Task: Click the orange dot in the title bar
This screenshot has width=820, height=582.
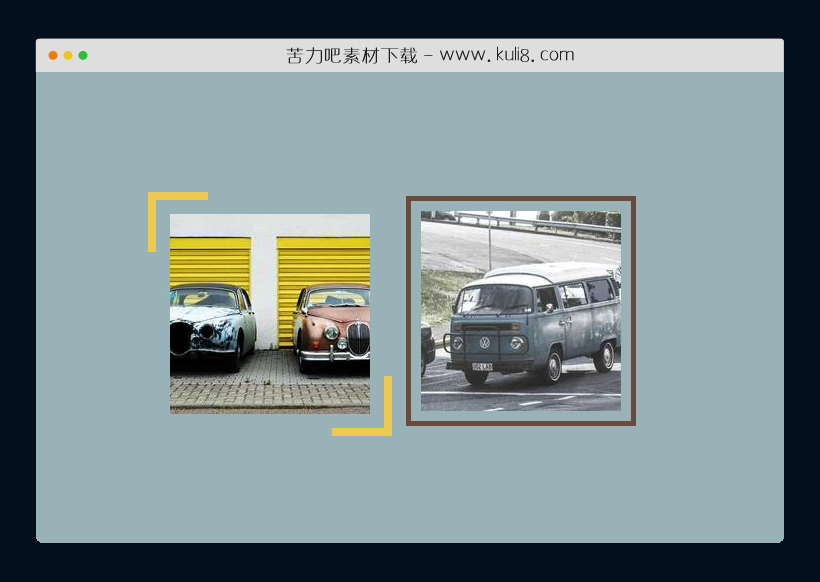Action: click(53, 55)
